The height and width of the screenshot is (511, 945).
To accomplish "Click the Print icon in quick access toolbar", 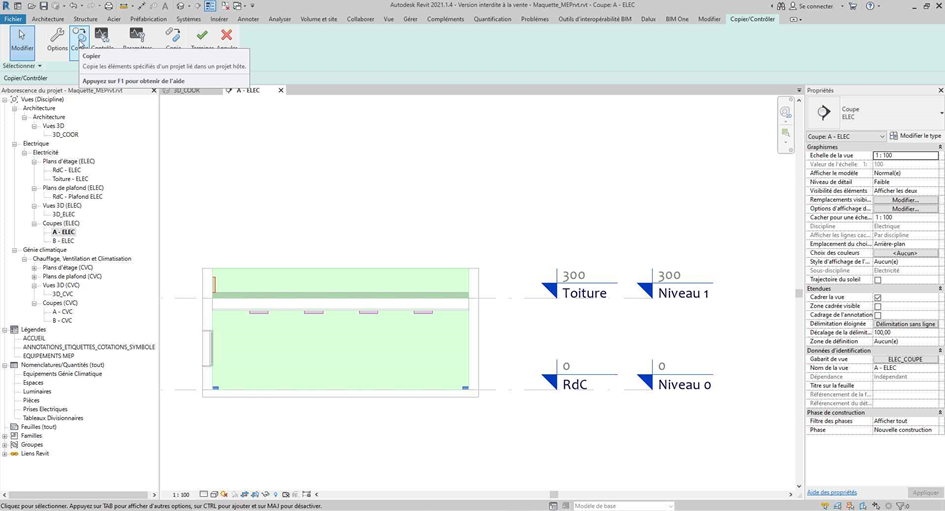I will (107, 6).
